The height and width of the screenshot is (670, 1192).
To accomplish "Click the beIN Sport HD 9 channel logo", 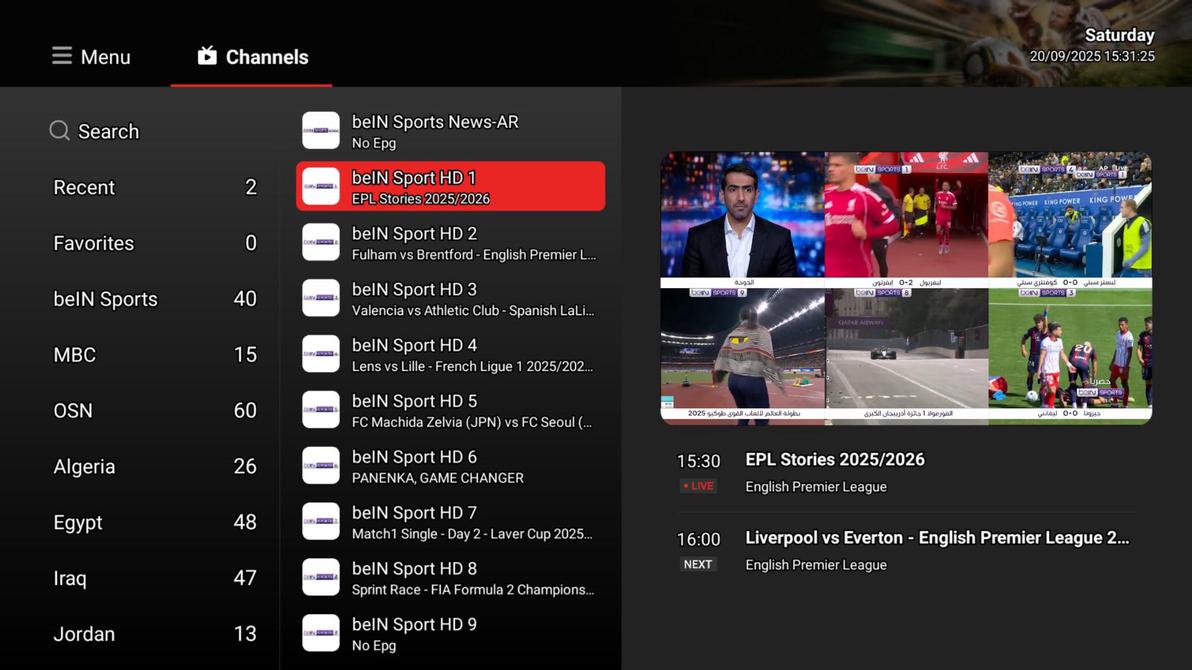I will [320, 633].
